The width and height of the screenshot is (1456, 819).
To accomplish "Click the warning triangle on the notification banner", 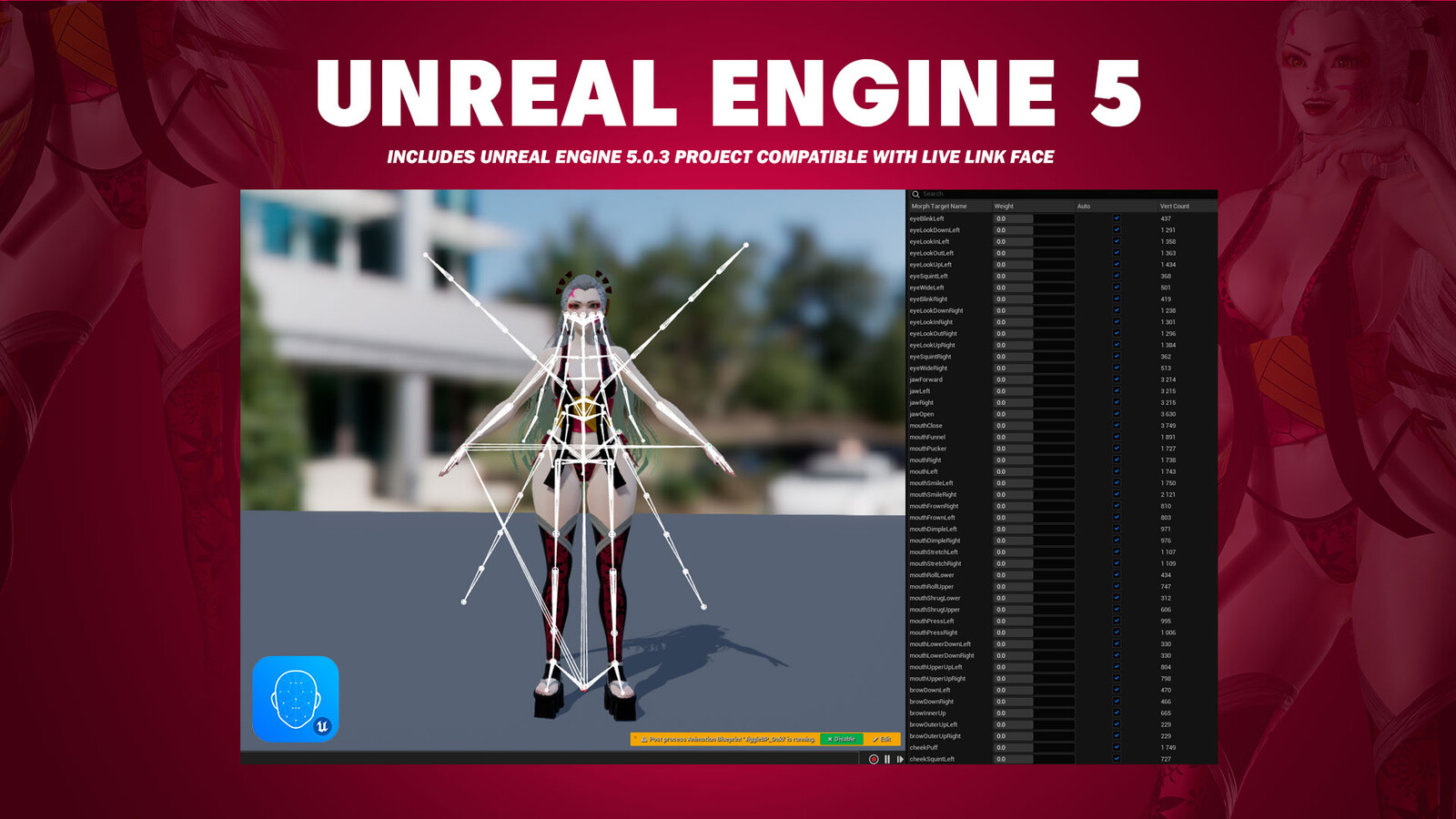I will pos(645,740).
